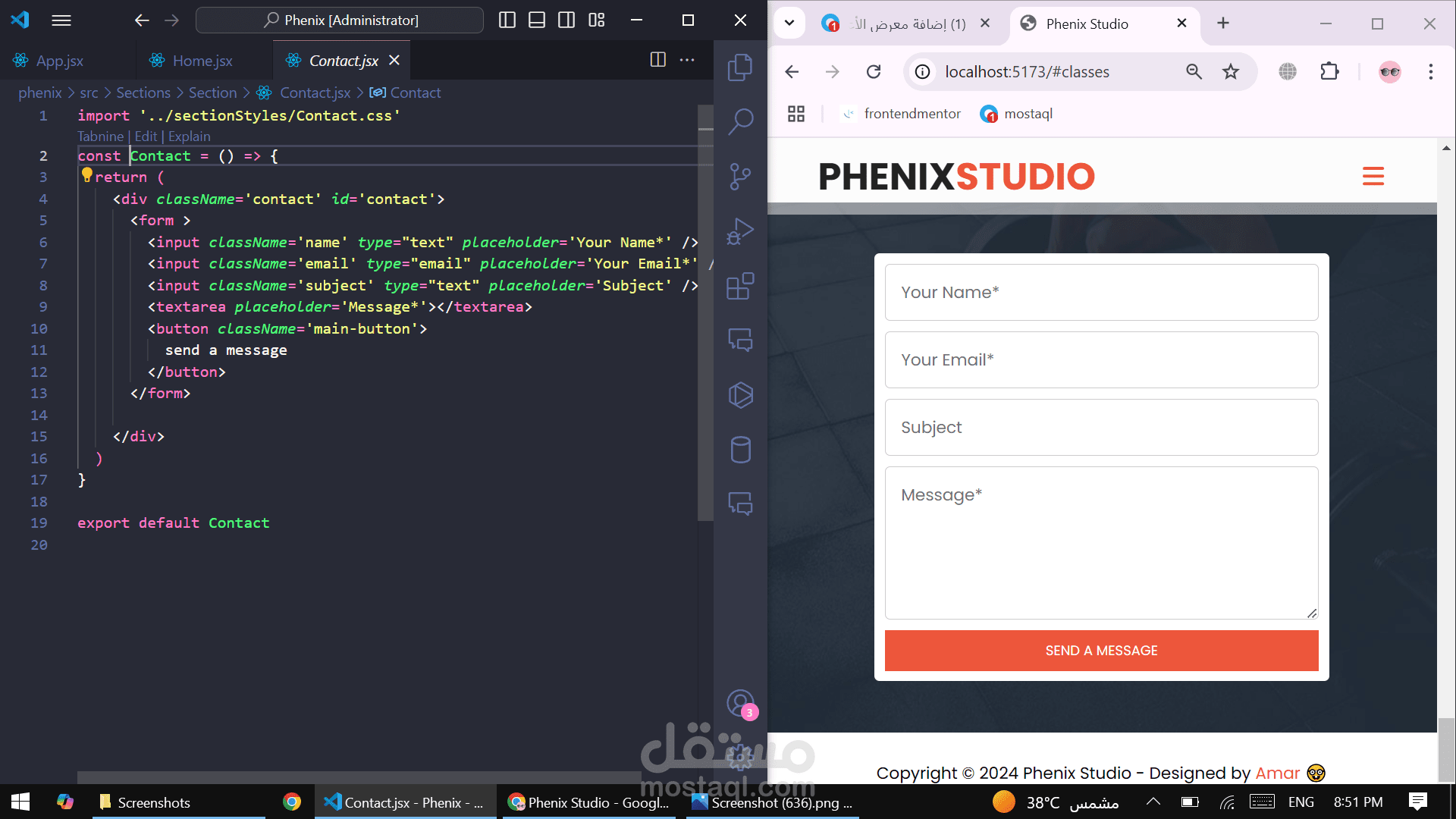Viewport: 1456px width, 819px height.
Task: Click the lightbulb code action icon
Action: (86, 175)
